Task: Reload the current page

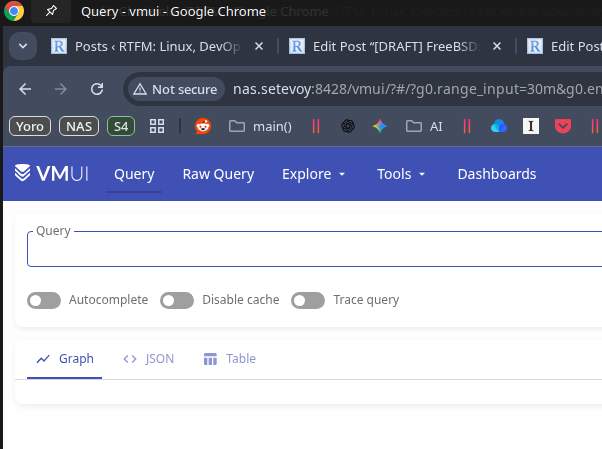Action: 97,89
